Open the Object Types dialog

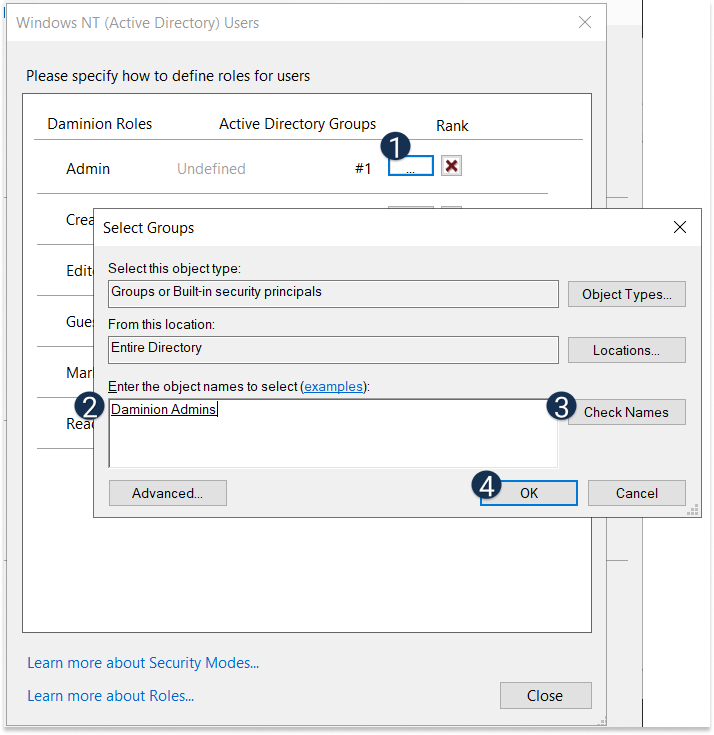626,294
